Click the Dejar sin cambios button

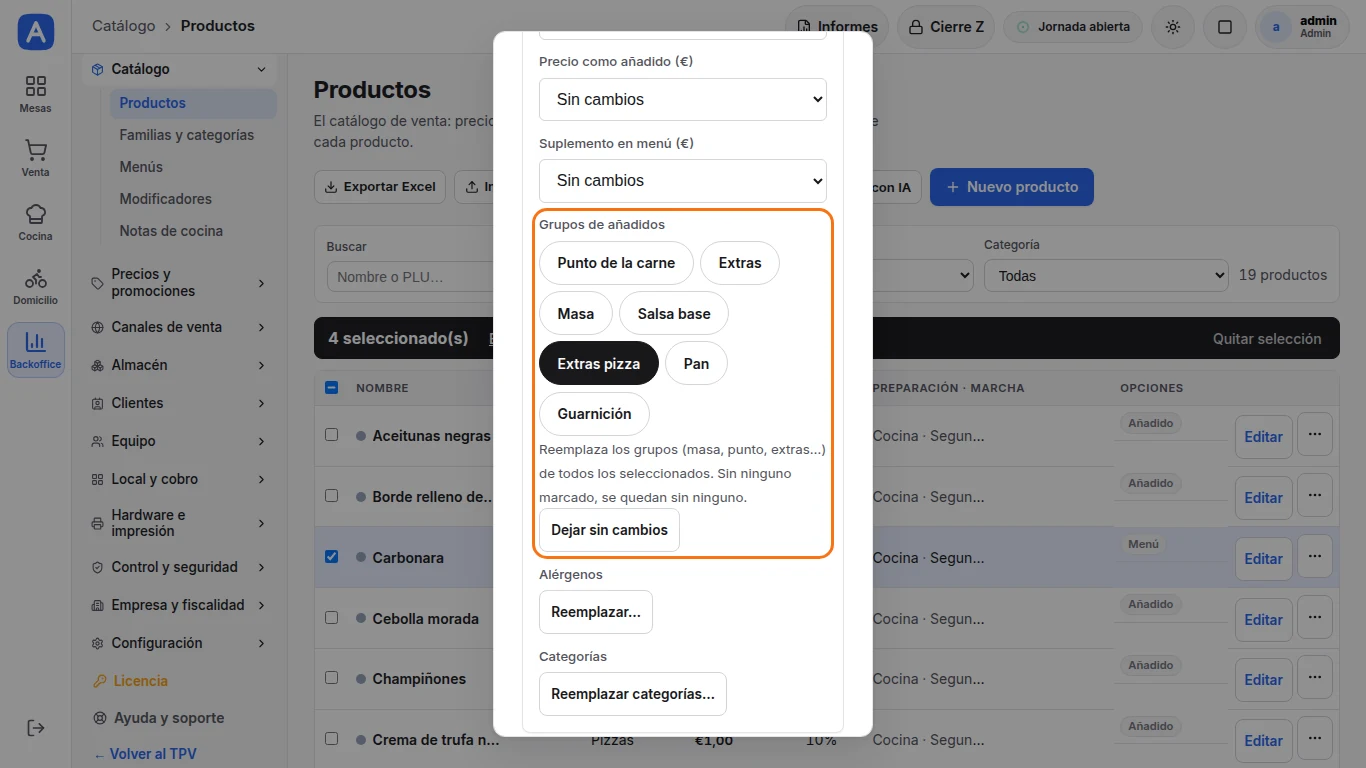(609, 530)
